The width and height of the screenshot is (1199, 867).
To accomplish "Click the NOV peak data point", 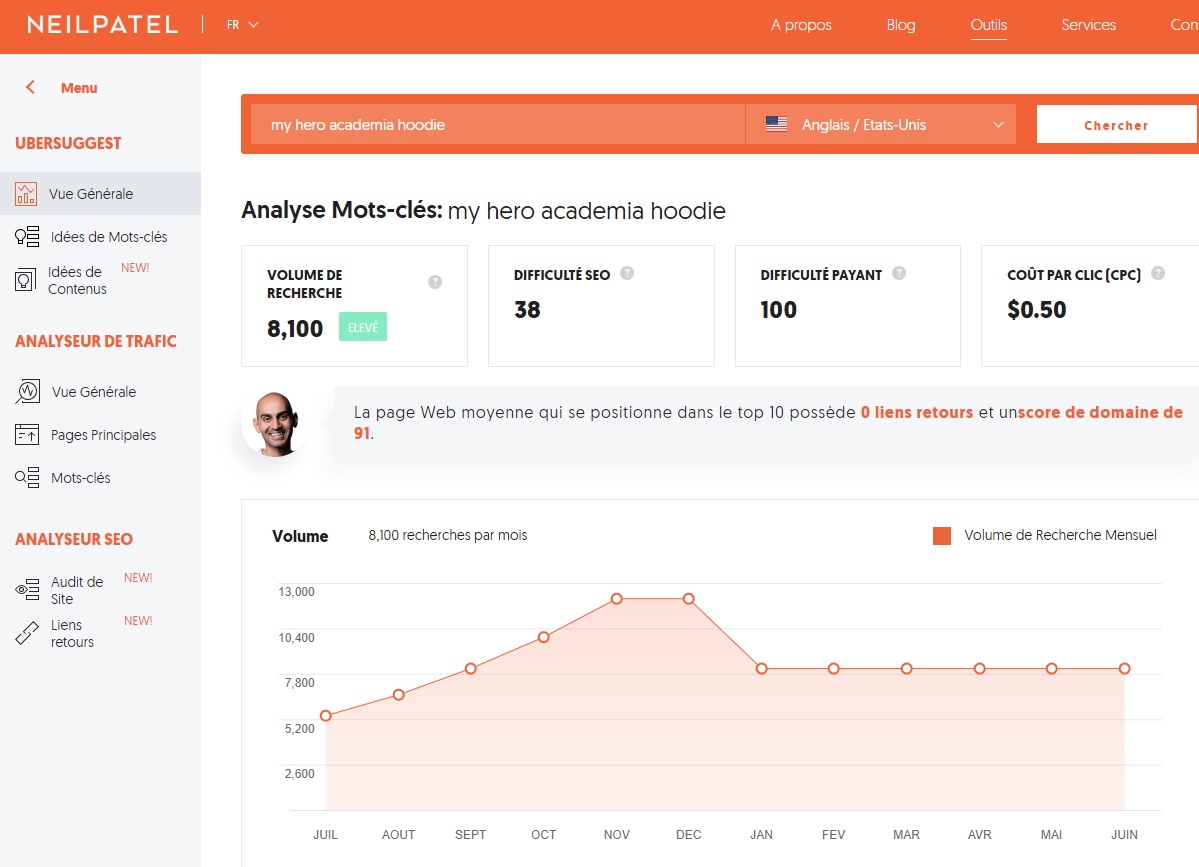I will tap(616, 598).
